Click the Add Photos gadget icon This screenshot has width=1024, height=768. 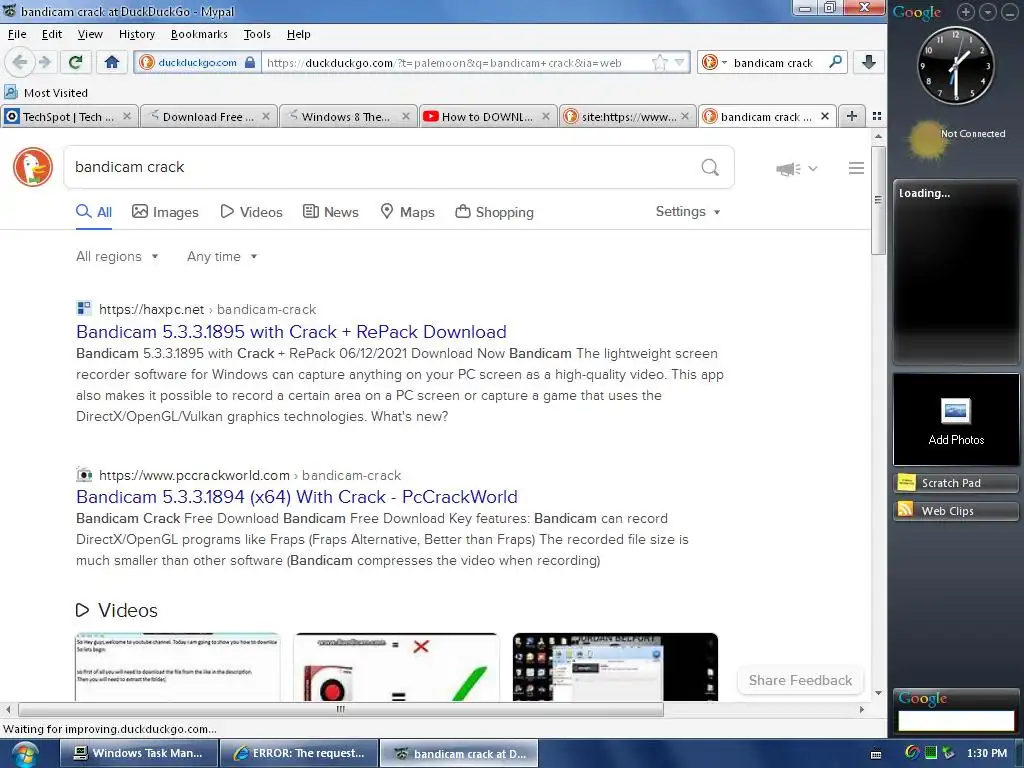[x=956, y=411]
